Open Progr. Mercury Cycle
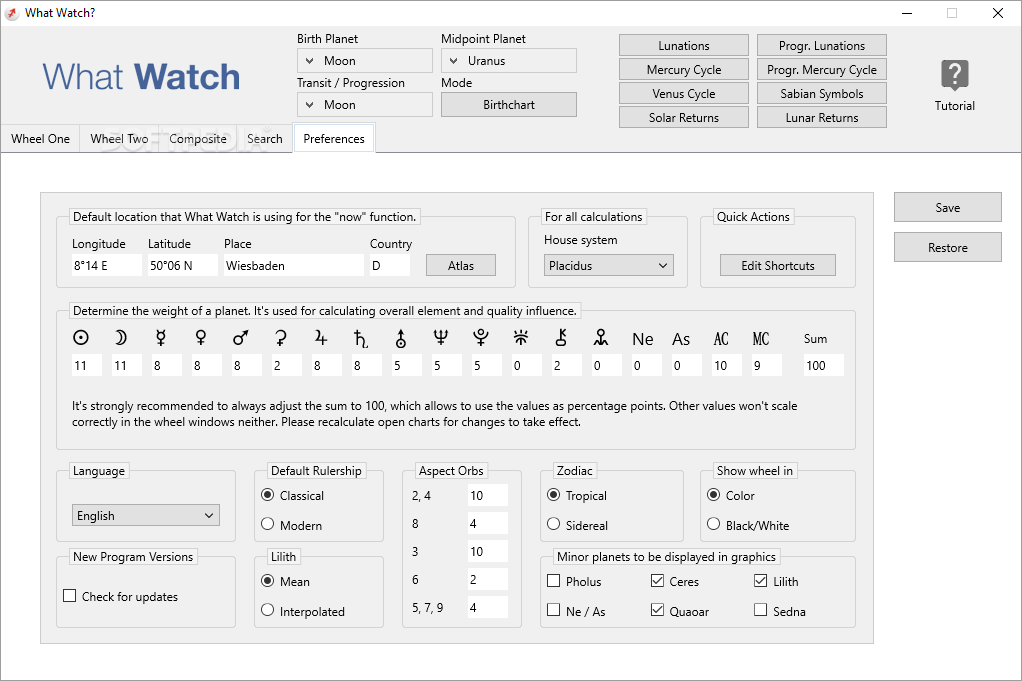1022x681 pixels. coord(822,70)
